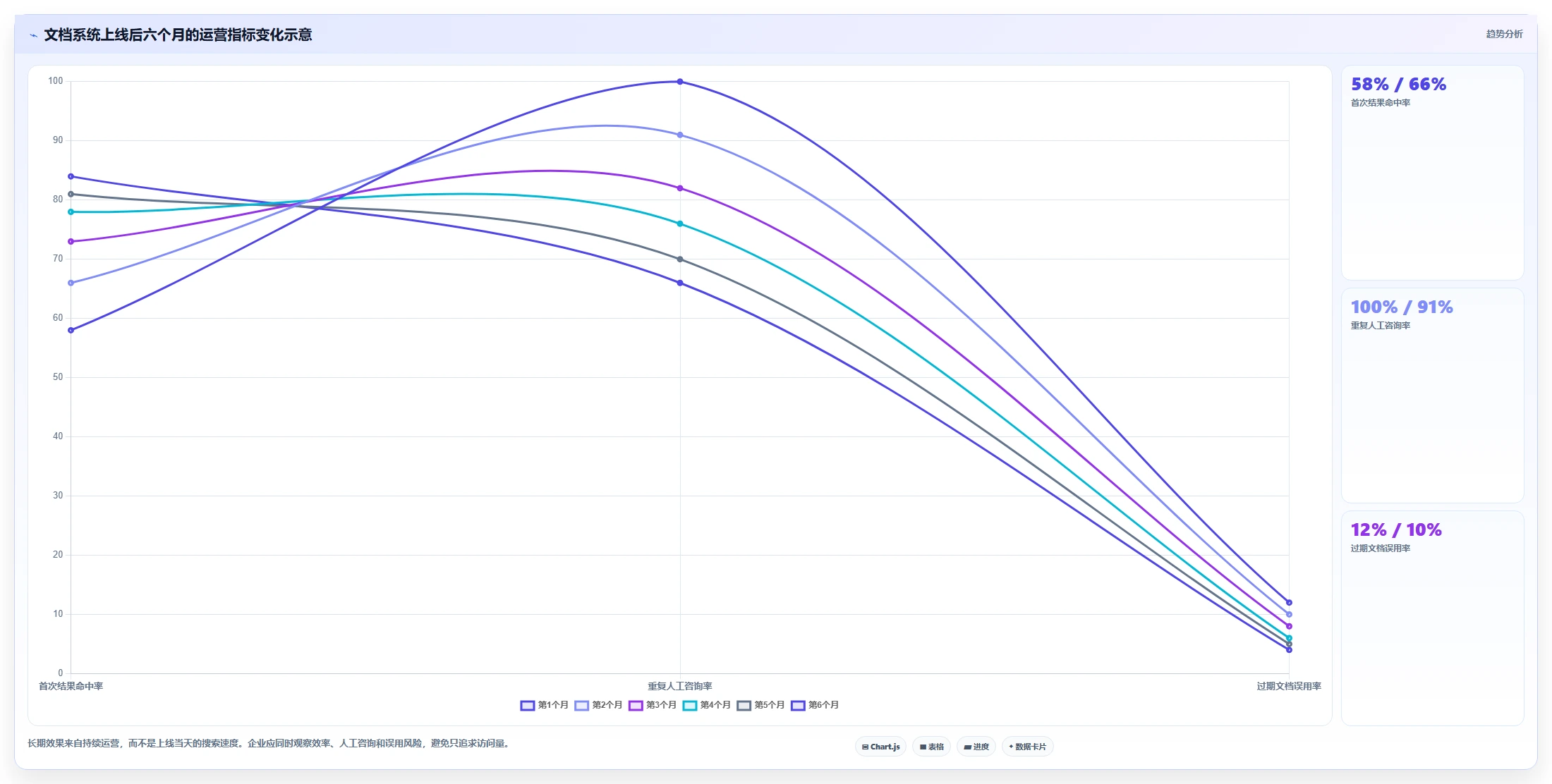The image size is (1552, 784).
Task: Click the 过期文档误用率 caption in third stat card
Action: (1381, 549)
